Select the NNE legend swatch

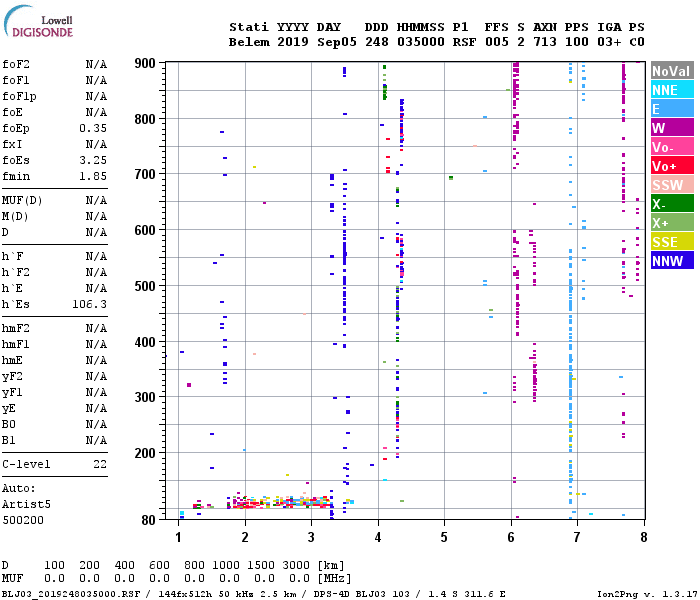pyautogui.click(x=672, y=90)
